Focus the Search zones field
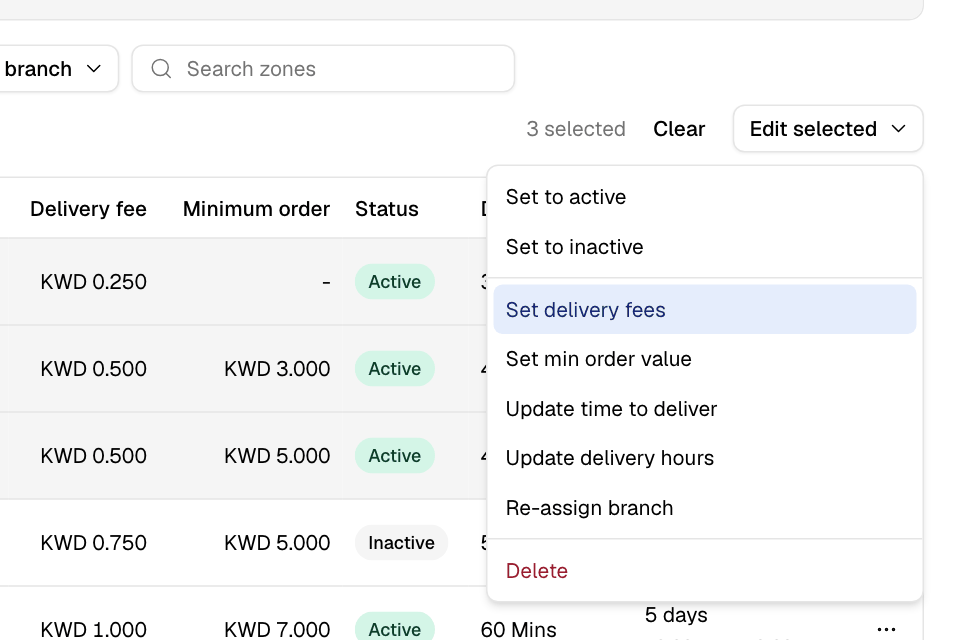 click(323, 69)
